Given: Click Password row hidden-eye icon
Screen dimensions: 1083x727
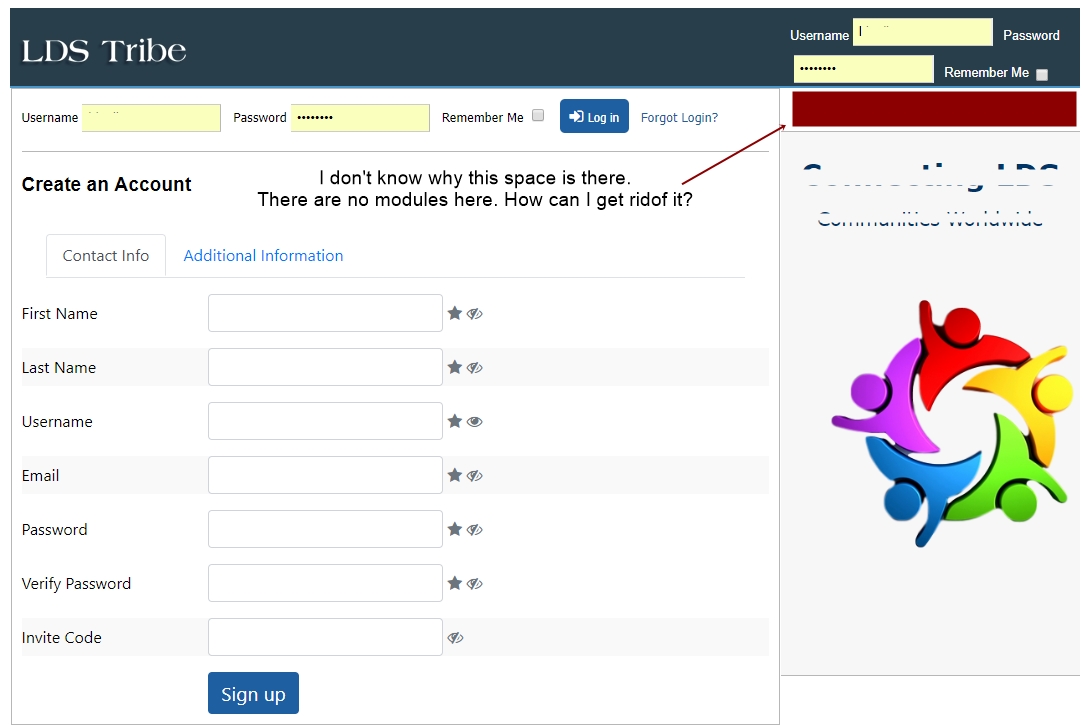Looking at the screenshot, I should coord(475,530).
